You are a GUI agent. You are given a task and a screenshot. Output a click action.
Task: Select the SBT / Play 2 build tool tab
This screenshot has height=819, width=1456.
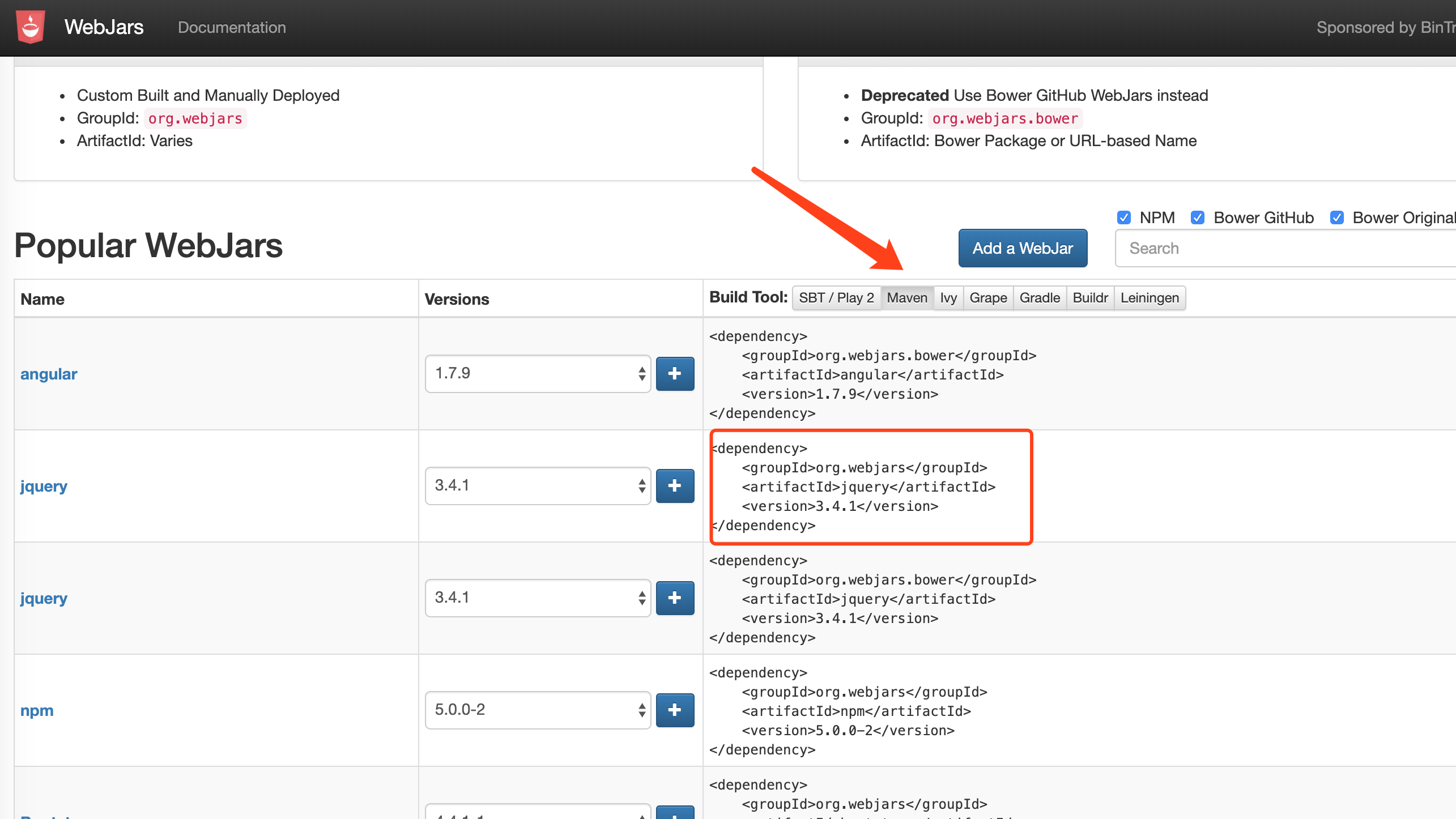pyautogui.click(x=836, y=297)
